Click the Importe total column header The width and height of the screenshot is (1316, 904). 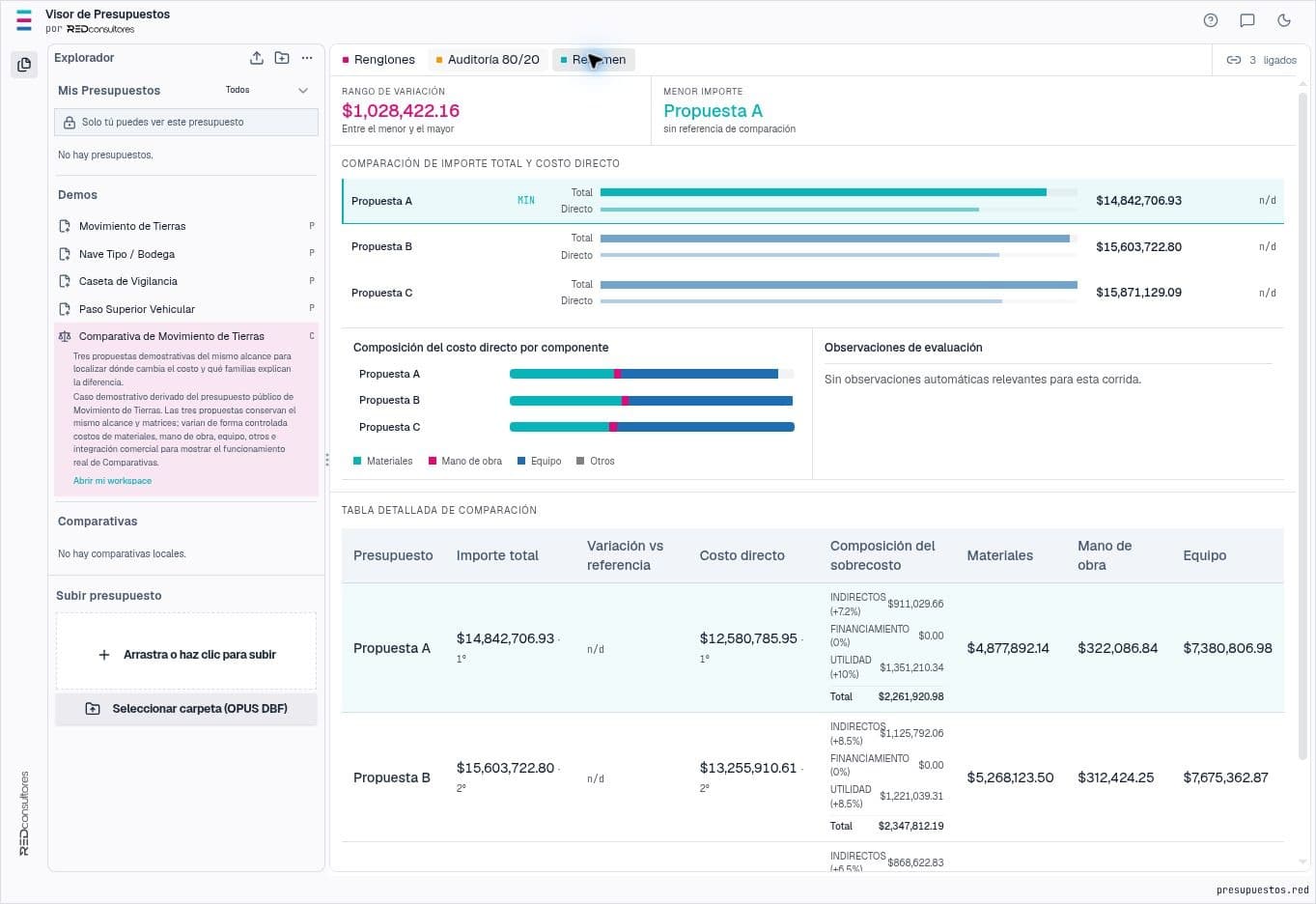pos(497,555)
